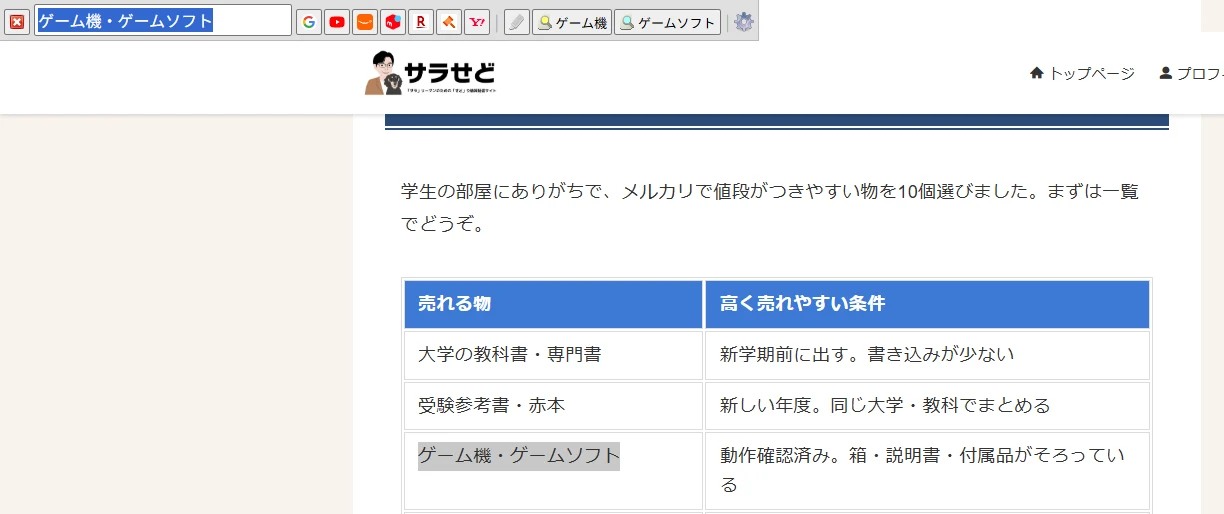Select the 大学の教科書・専門書 cell
The height and width of the screenshot is (514, 1224).
pos(553,355)
